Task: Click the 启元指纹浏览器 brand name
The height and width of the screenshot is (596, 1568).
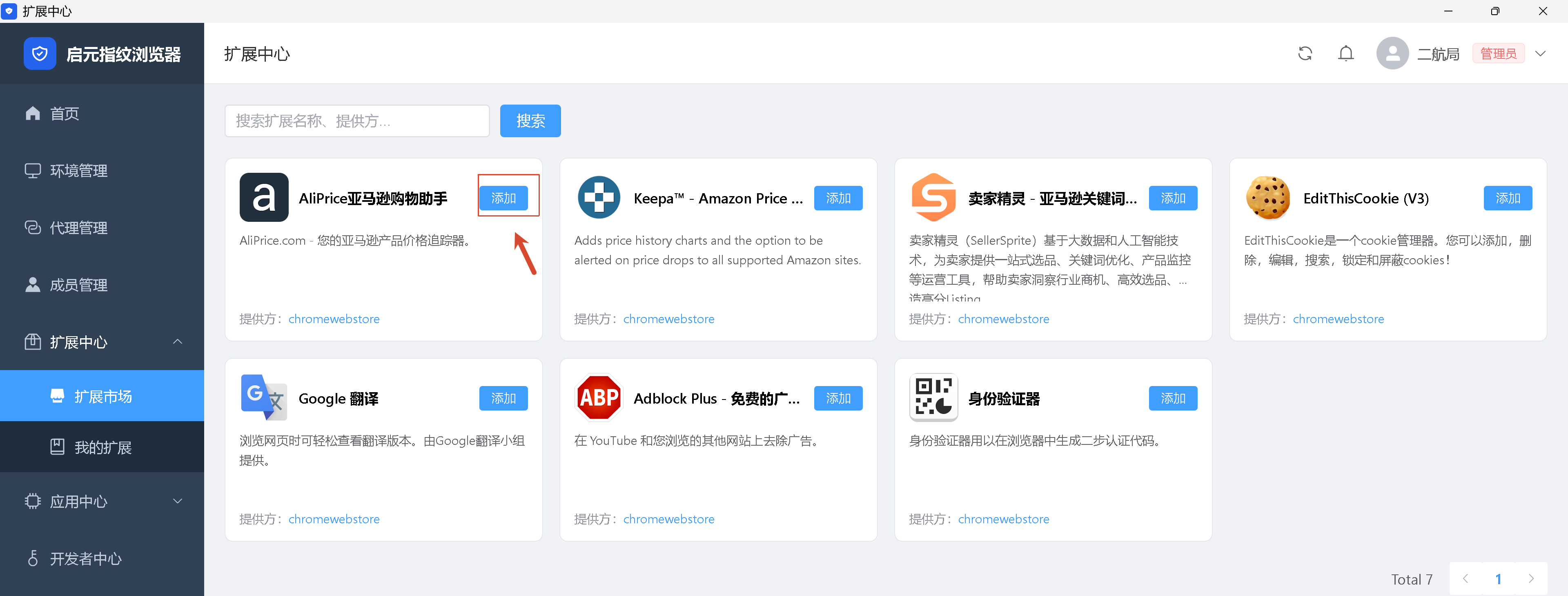Action: coord(124,54)
